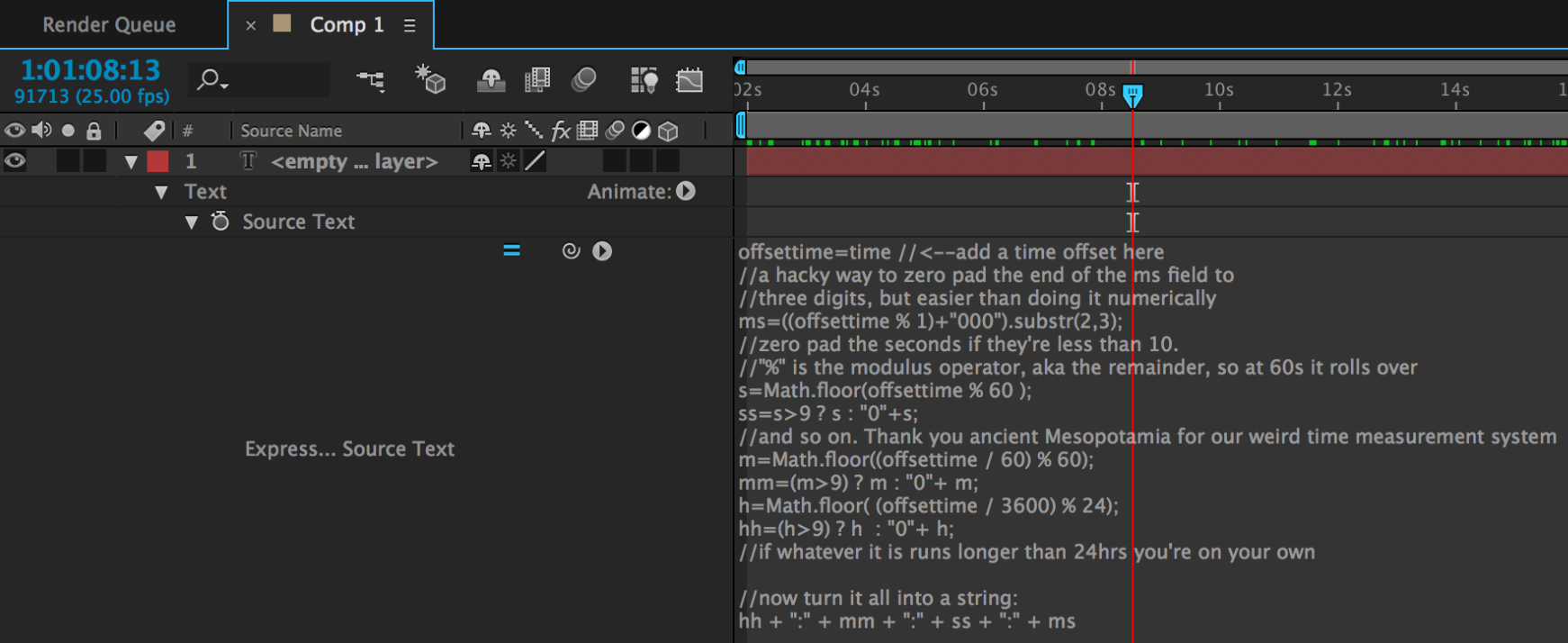This screenshot has width=1568, height=643.
Task: Collapse layer 1 properties triangle
Action: [131, 162]
